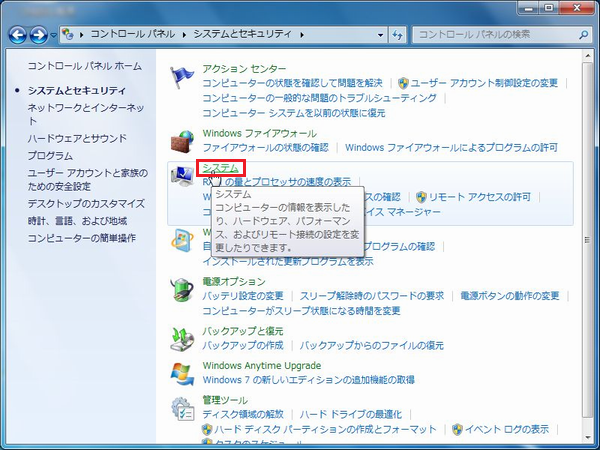The height and width of the screenshot is (450, 600).
Task: Open コントロール パネル ホーム in the sidebar
Action: tap(85, 66)
